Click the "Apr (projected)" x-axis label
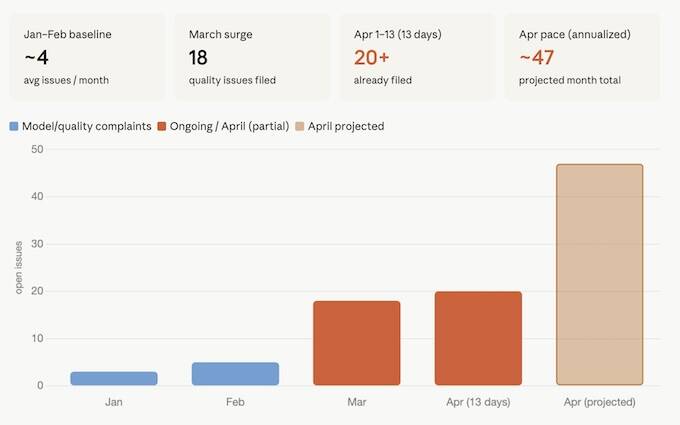This screenshot has width=680, height=425. 600,404
